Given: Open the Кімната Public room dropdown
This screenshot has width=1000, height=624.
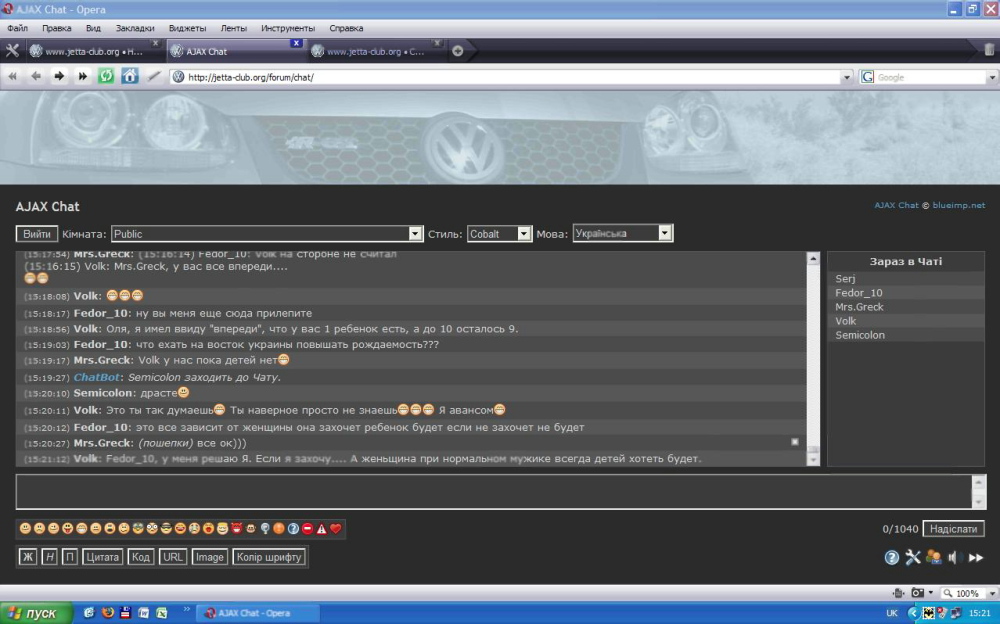Looking at the screenshot, I should (x=267, y=234).
